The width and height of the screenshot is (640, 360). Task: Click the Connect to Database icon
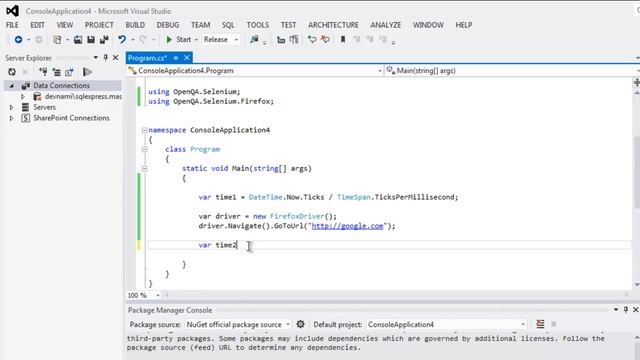click(x=43, y=72)
